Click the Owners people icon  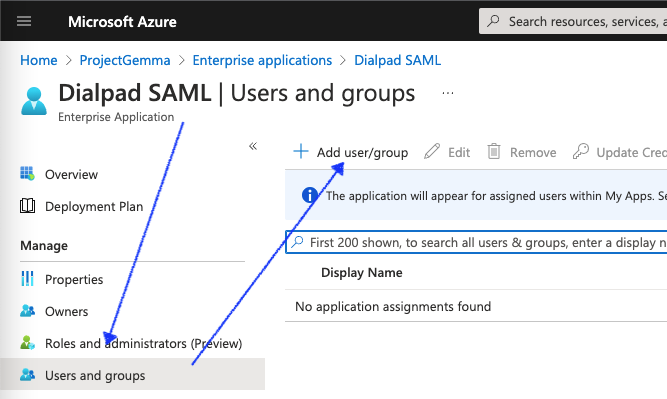pyautogui.click(x=27, y=311)
